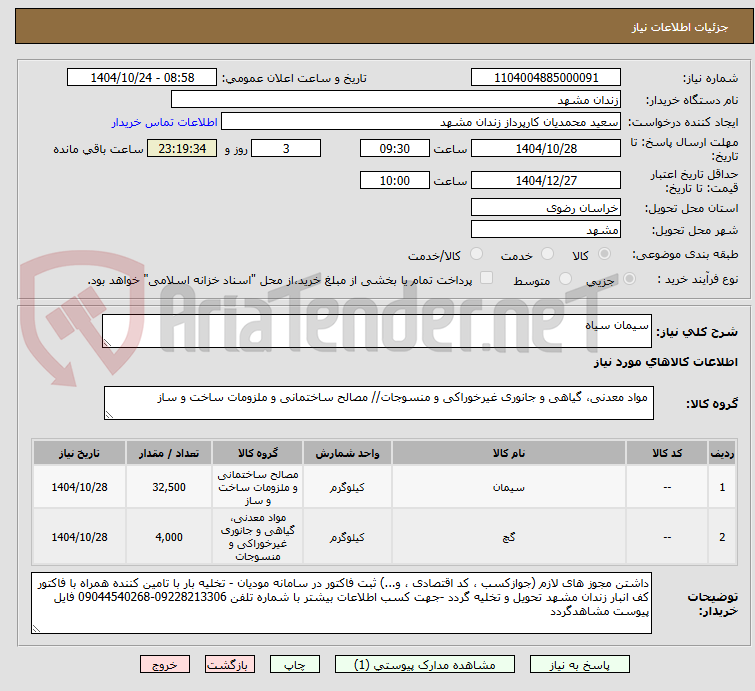Viewport: 755px width, 691px height.
Task: Click the سعید محمدیان requester field
Action: [421, 122]
